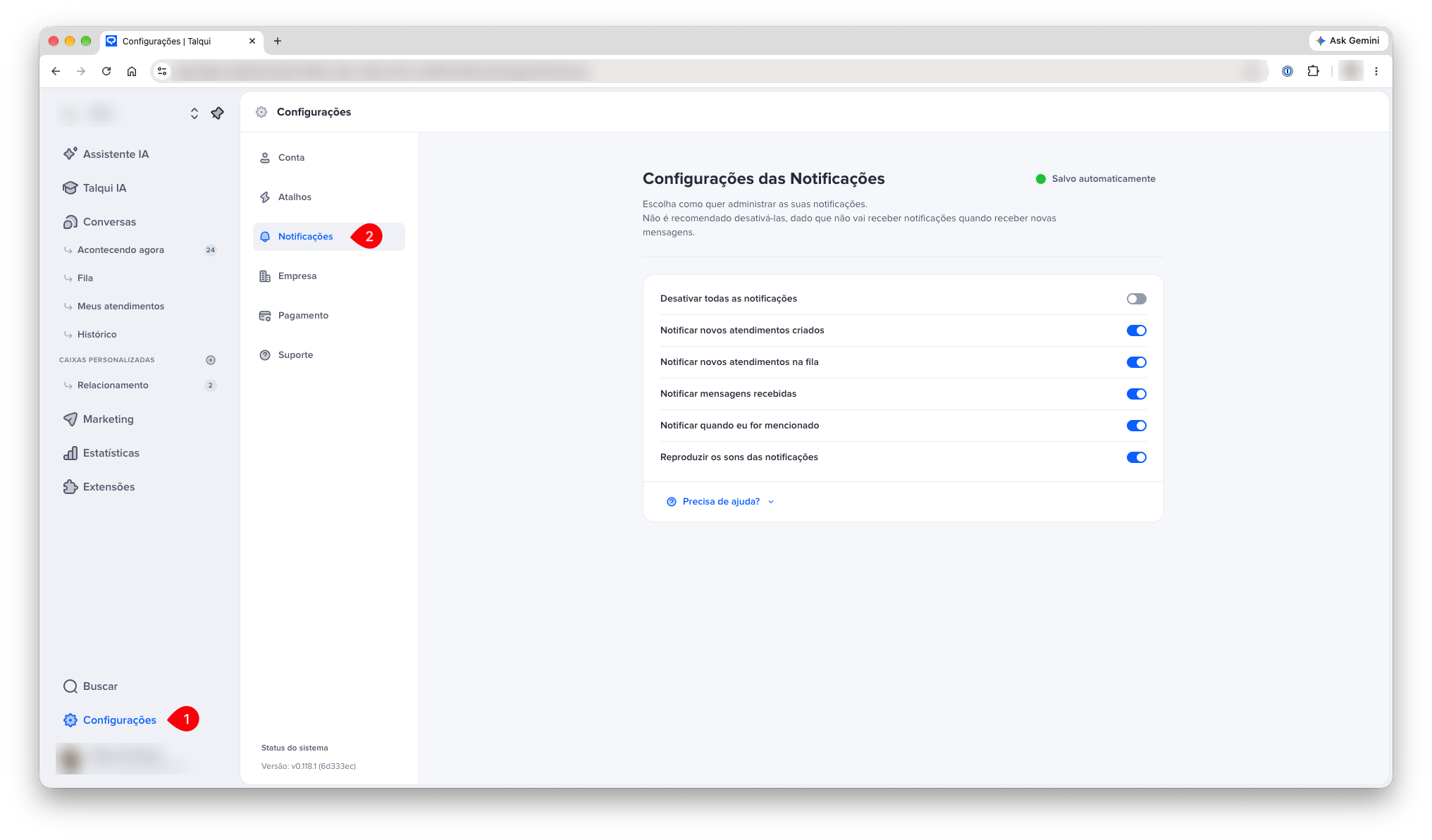Turn off Reproduzir os sons das notificações
The width and height of the screenshot is (1432, 840).
coord(1137,457)
